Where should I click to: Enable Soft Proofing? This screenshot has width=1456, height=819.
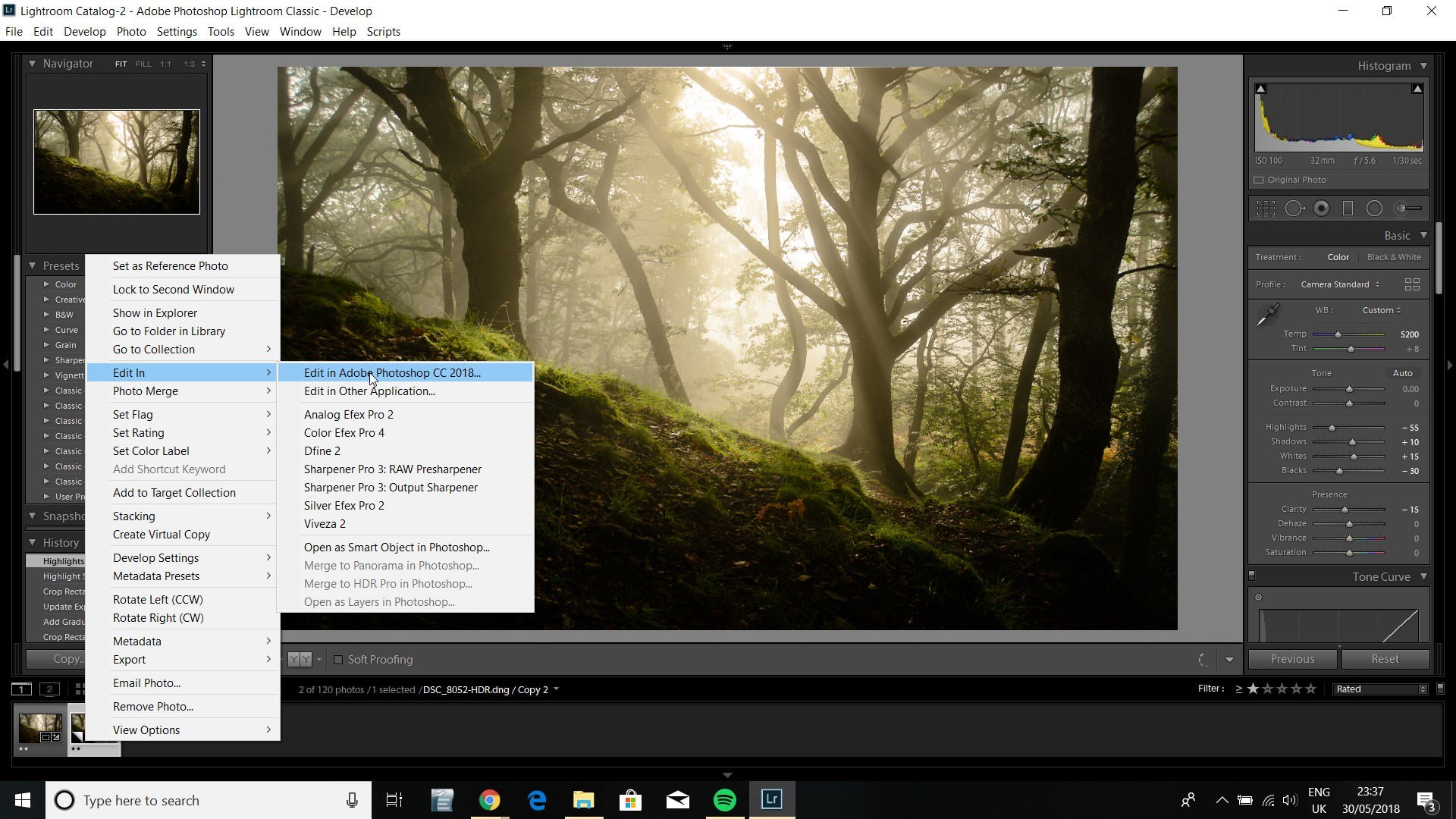[x=338, y=659]
